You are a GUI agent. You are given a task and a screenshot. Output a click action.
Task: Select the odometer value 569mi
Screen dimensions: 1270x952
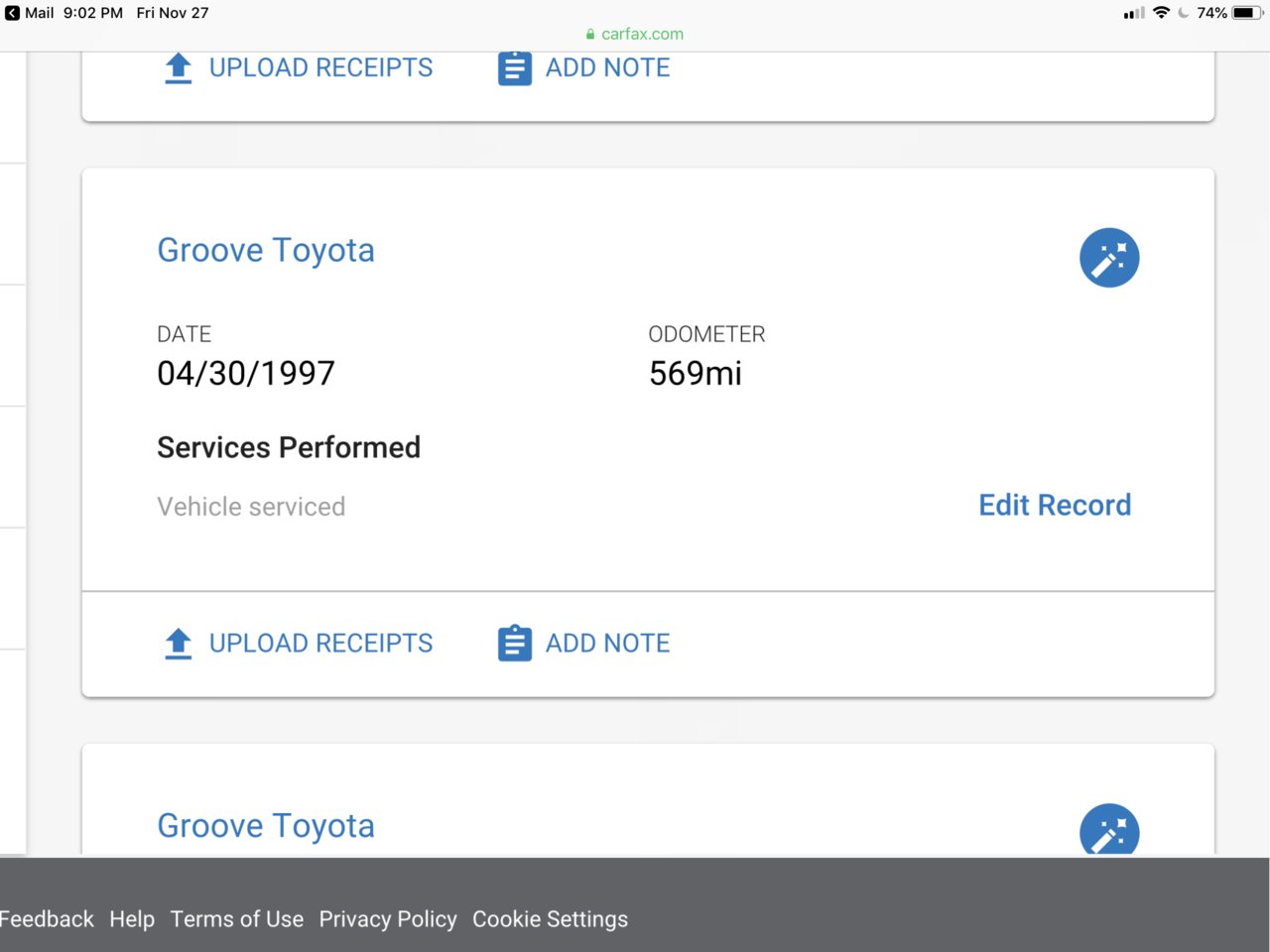(x=696, y=374)
